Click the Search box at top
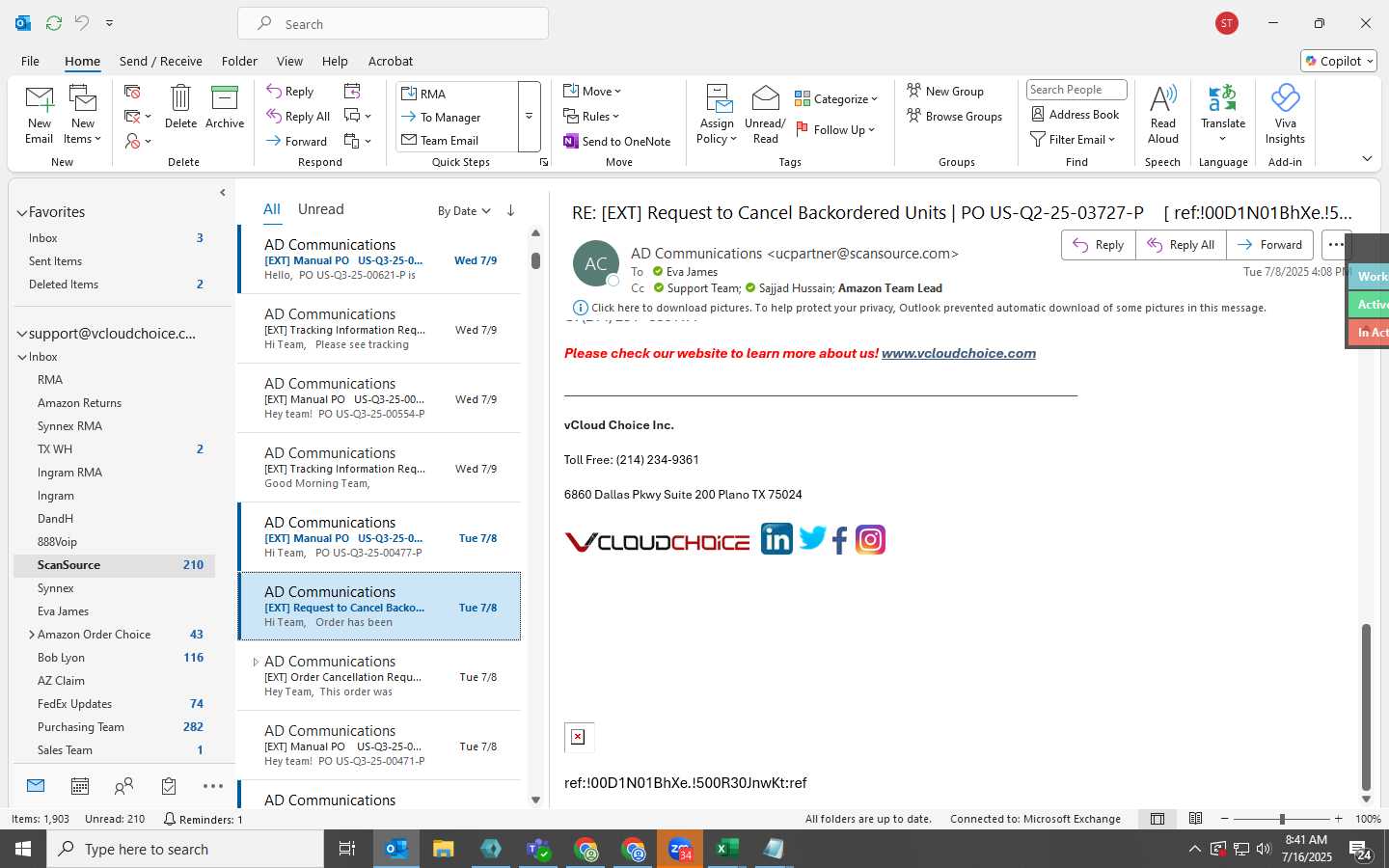 tap(394, 23)
